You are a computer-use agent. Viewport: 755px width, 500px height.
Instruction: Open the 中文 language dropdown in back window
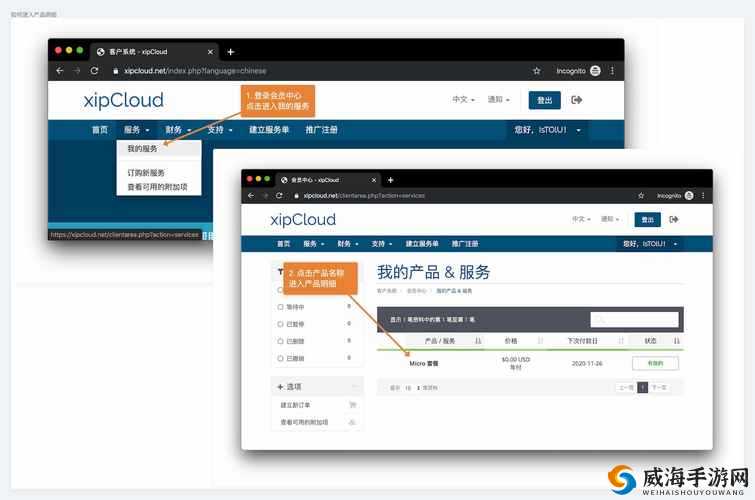(464, 100)
